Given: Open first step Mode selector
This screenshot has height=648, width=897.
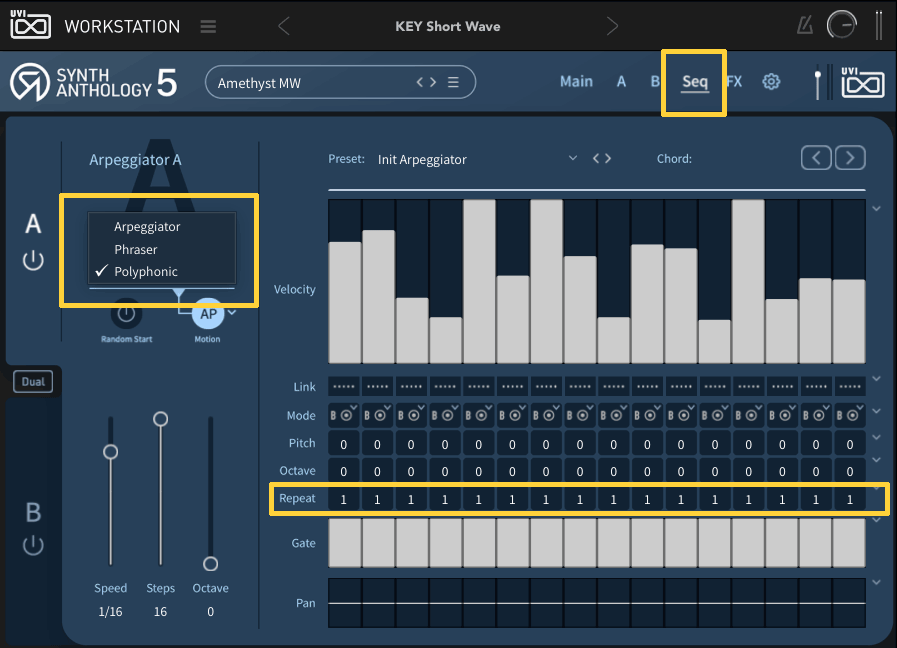Looking at the screenshot, I should point(344,415).
